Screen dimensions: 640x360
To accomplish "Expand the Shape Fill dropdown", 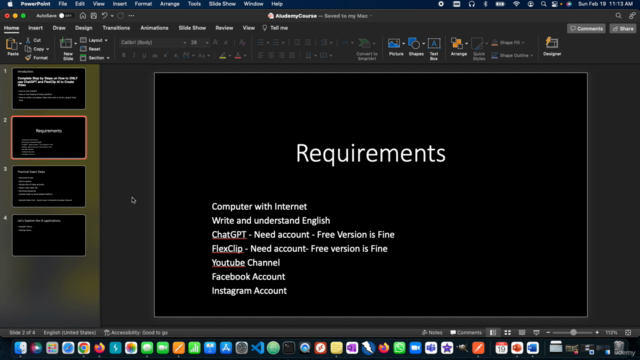I will 523,42.
